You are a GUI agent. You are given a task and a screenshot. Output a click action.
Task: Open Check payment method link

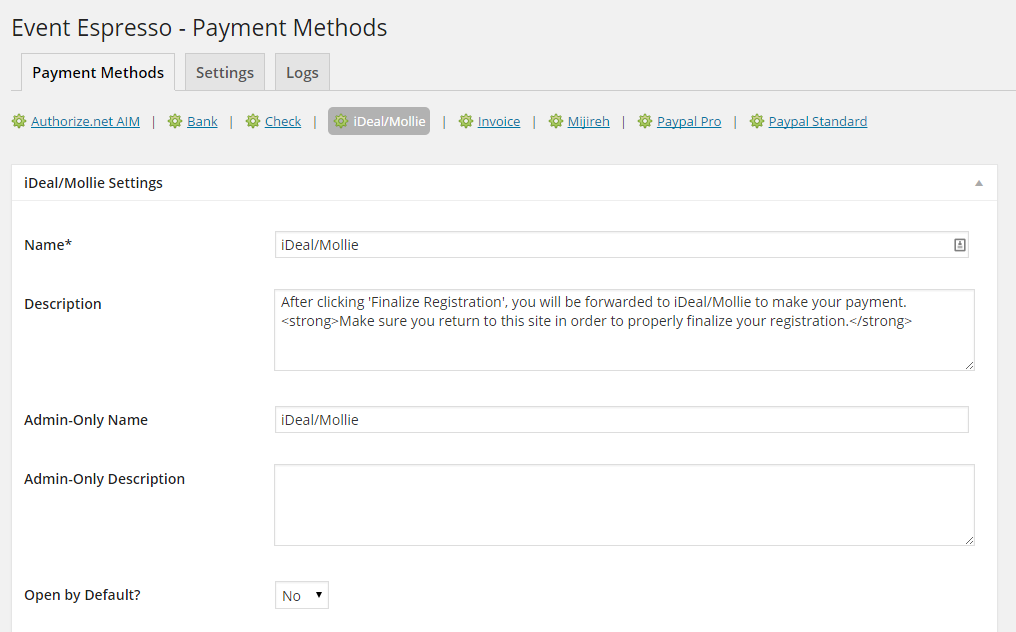tap(283, 121)
